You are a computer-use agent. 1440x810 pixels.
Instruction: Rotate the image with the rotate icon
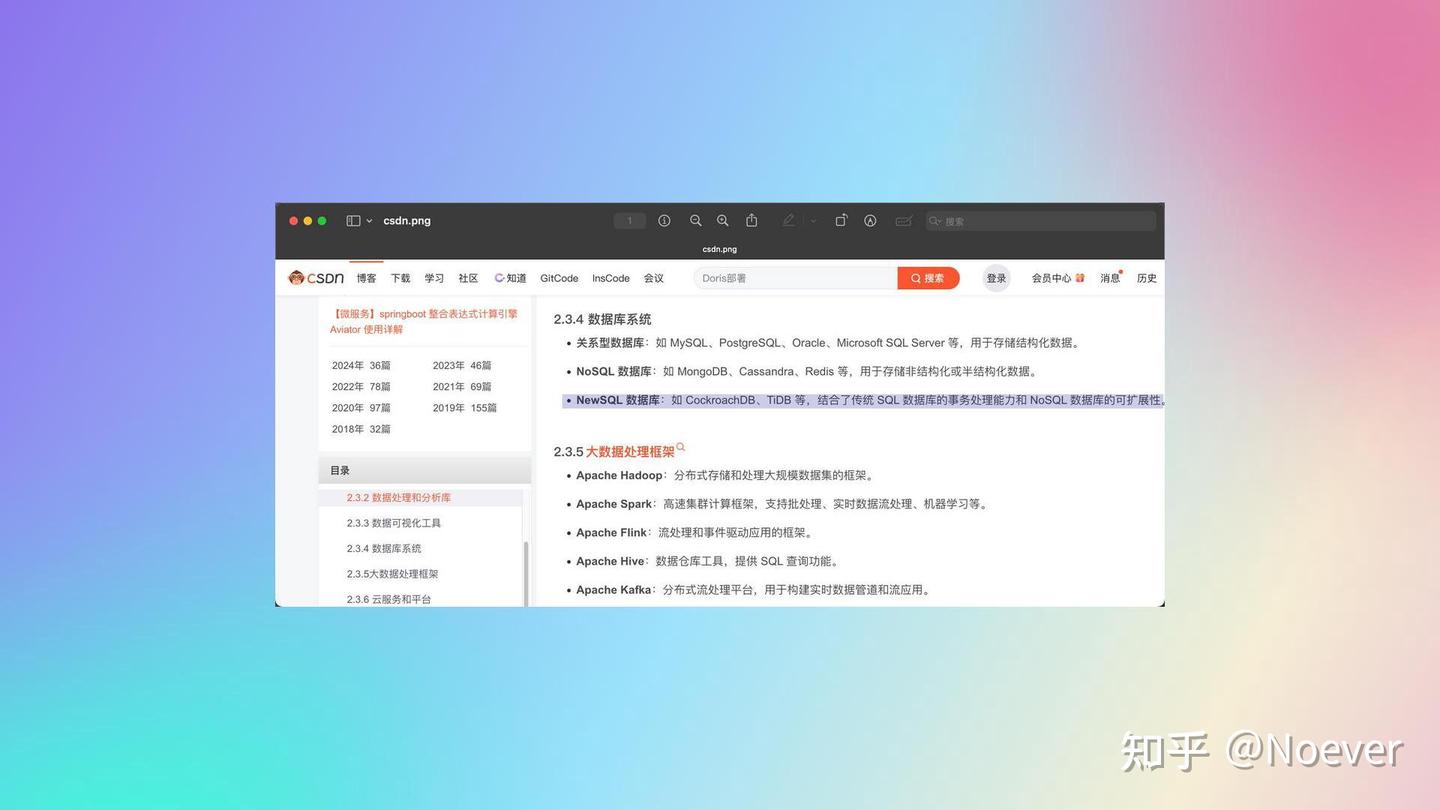point(841,221)
